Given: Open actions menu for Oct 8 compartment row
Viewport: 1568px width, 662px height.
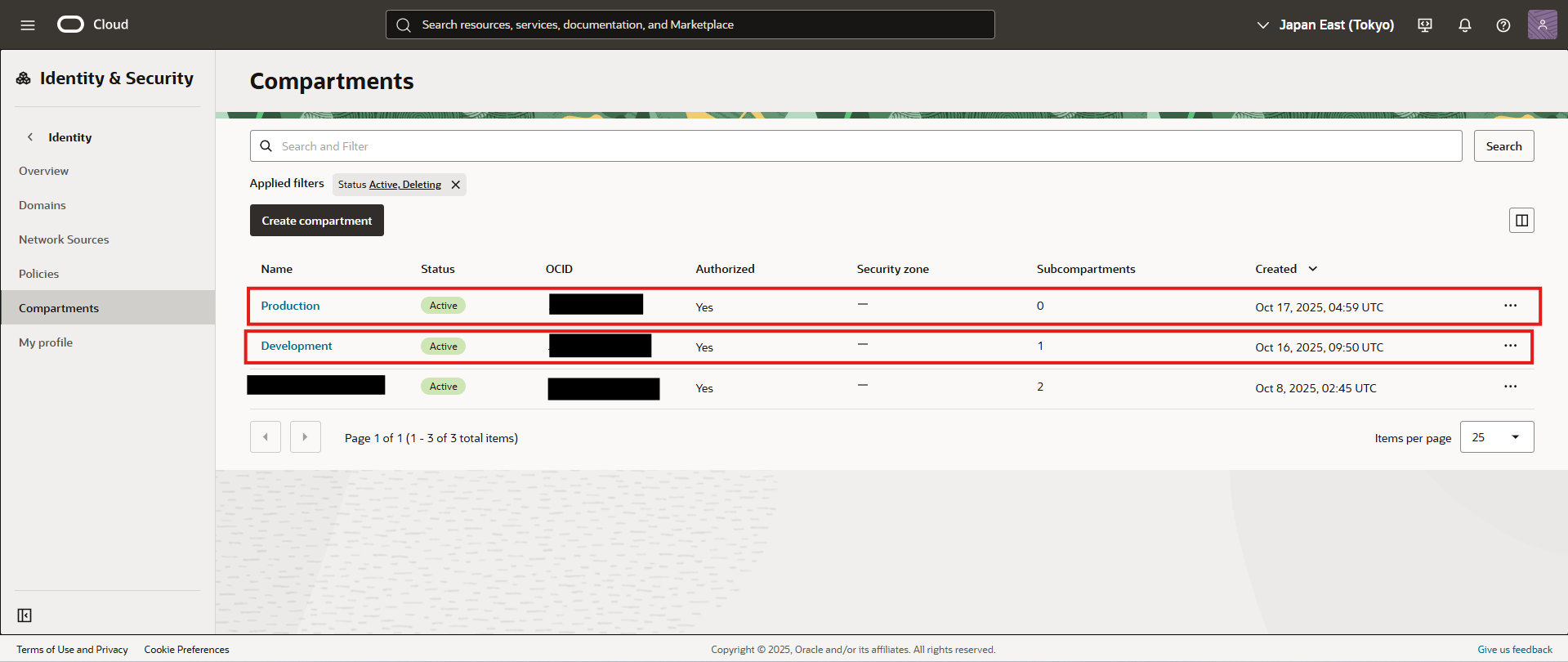Looking at the screenshot, I should pos(1510,387).
